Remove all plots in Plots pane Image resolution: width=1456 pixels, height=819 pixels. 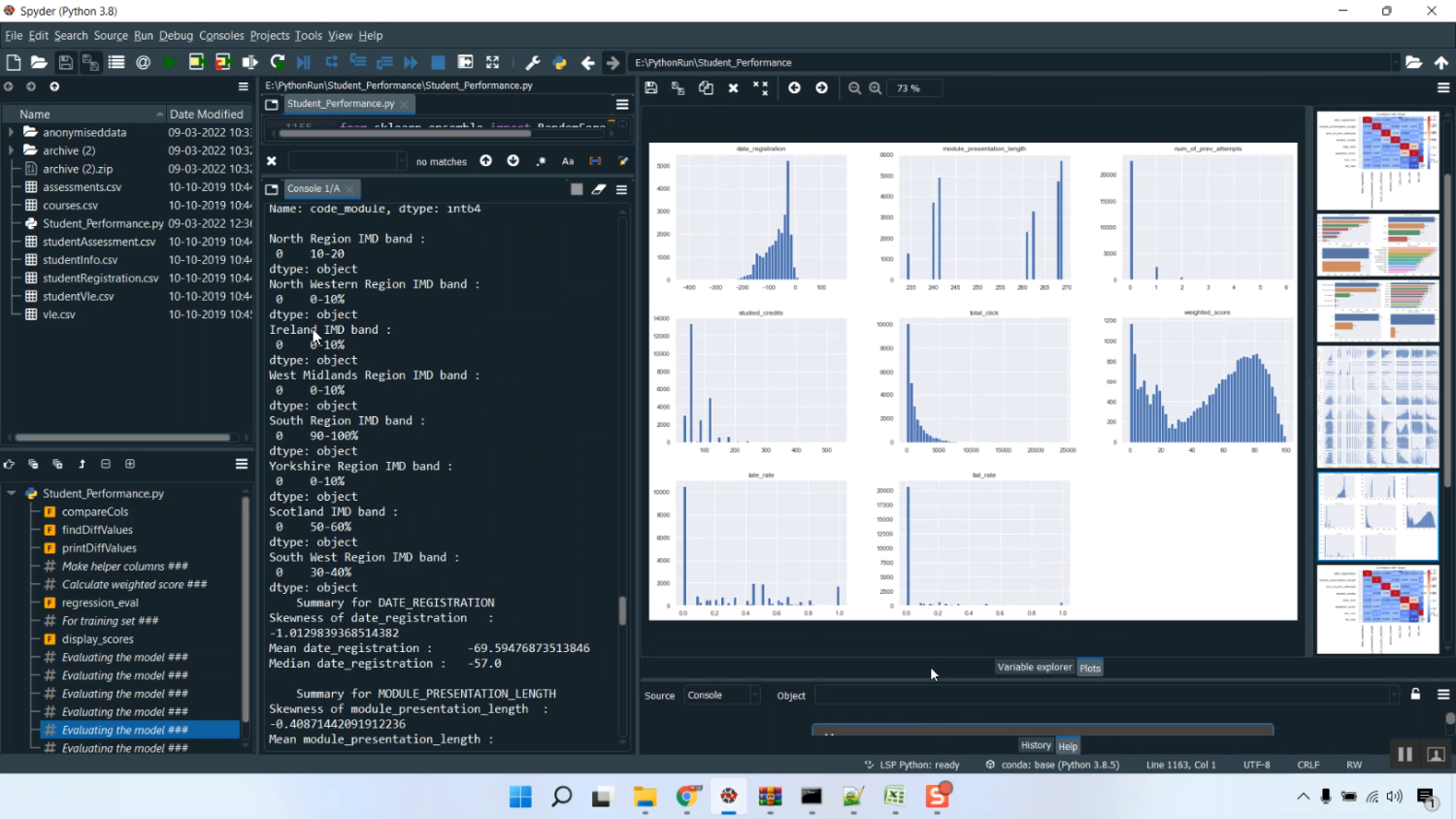pyautogui.click(x=761, y=88)
